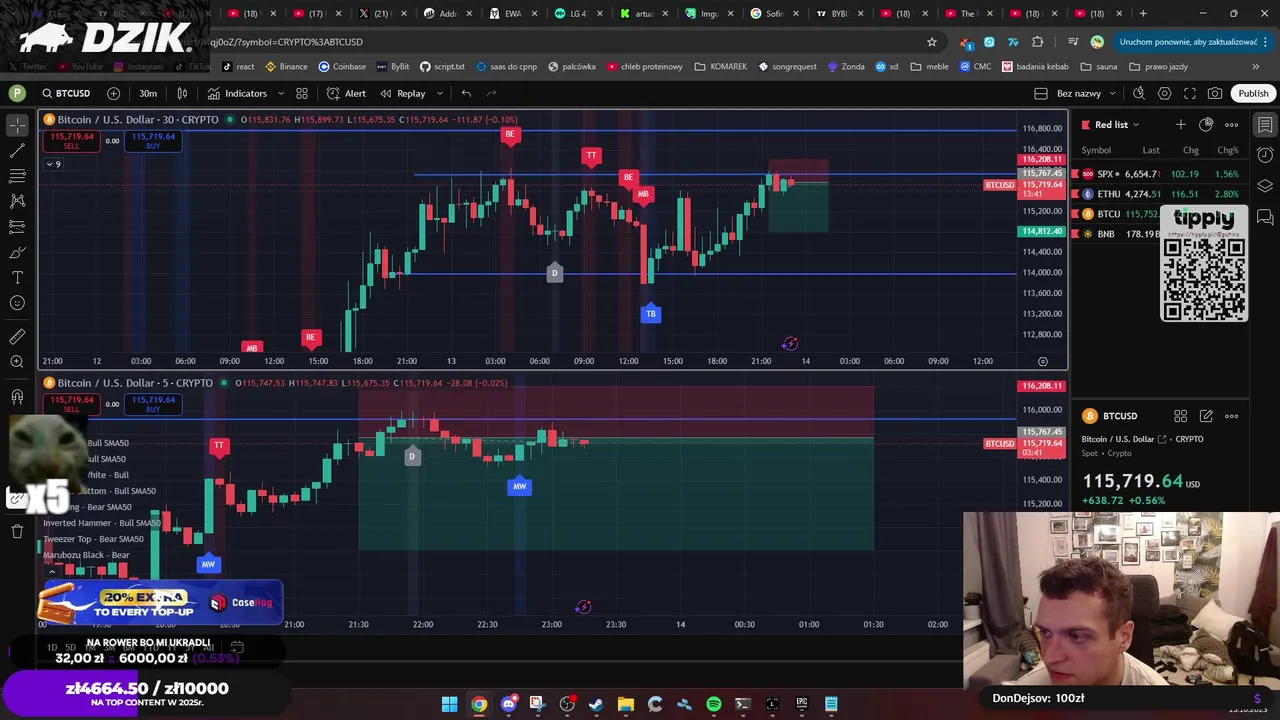Click the plus compare symbol icon
This screenshot has height=720, width=1280.
tap(113, 93)
